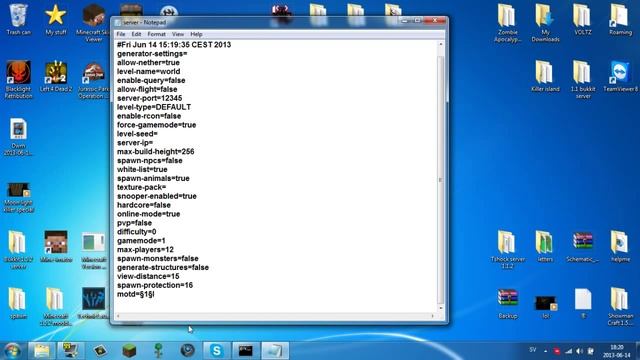Click Notepad horizontal scrollbar left arrow
This screenshot has height=360, width=640.
(x=118, y=316)
